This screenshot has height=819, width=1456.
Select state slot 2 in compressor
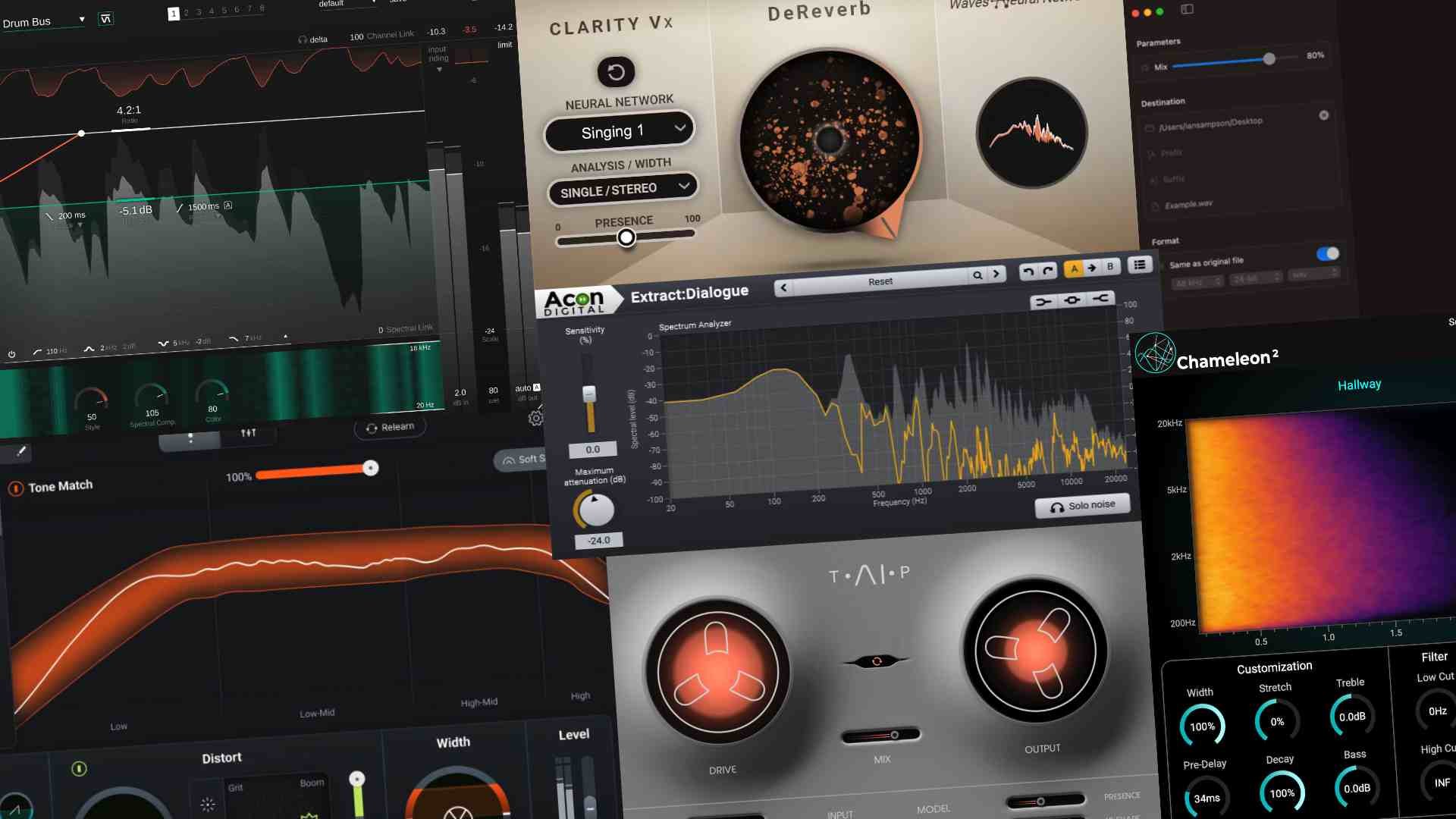point(187,13)
